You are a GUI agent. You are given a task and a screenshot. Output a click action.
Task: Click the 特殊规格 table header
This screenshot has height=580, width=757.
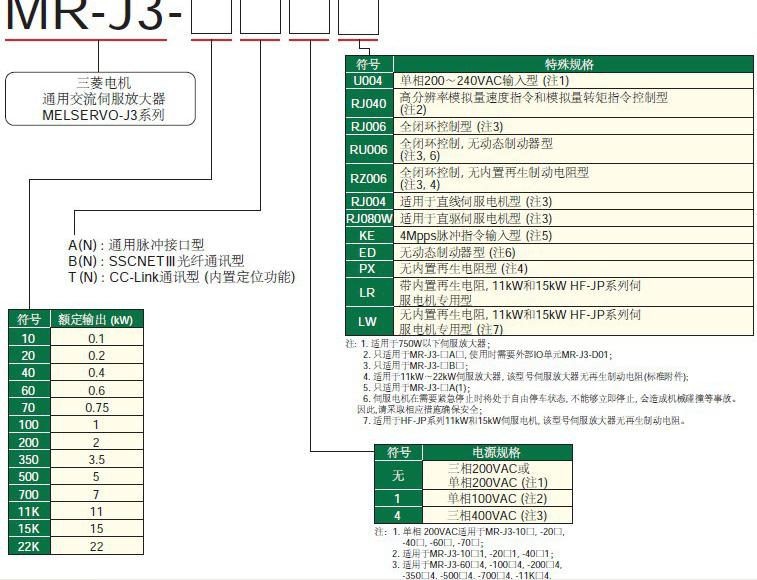pos(573,64)
